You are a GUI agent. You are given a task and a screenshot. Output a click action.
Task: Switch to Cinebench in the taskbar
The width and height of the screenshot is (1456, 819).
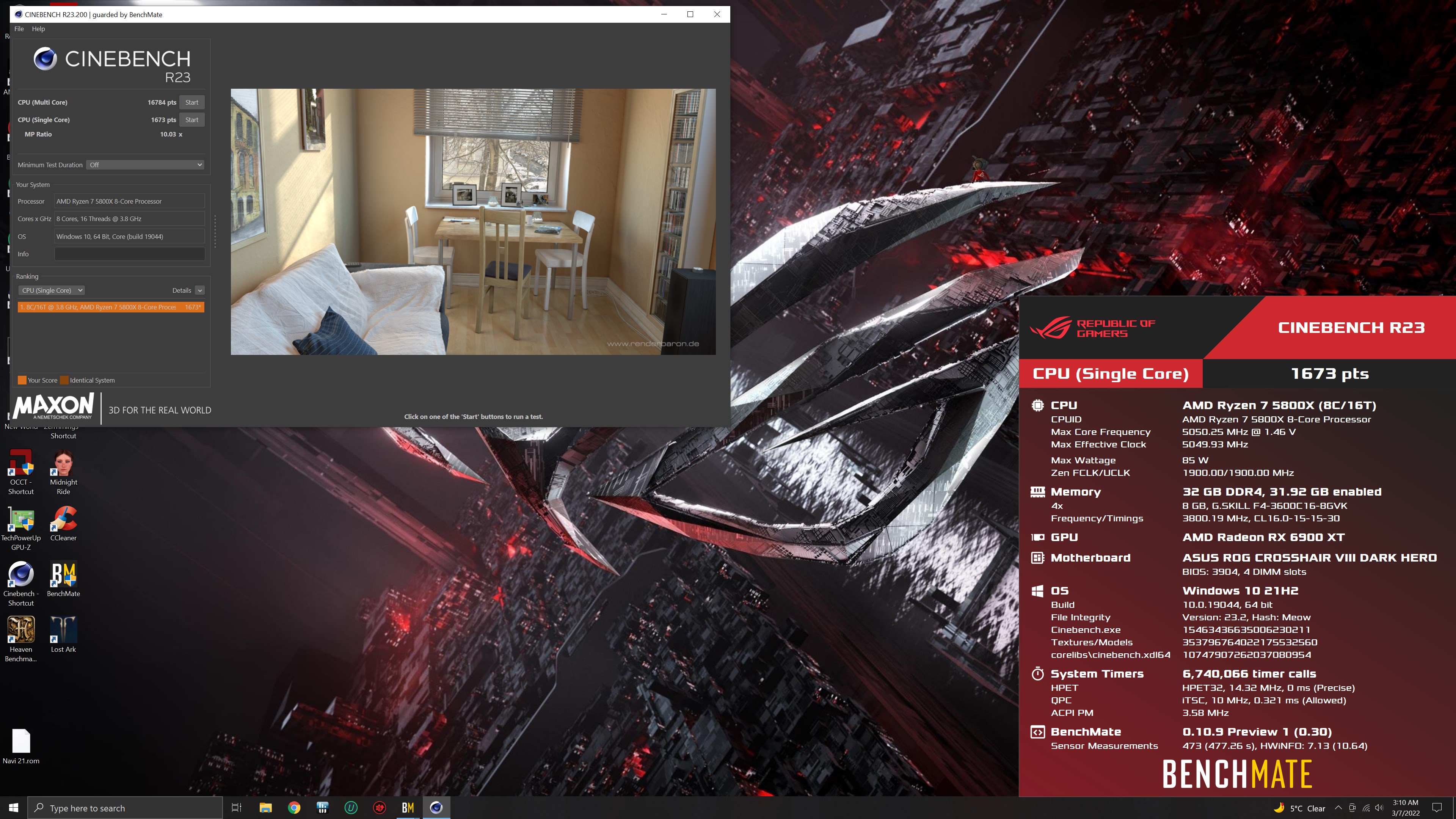point(436,808)
